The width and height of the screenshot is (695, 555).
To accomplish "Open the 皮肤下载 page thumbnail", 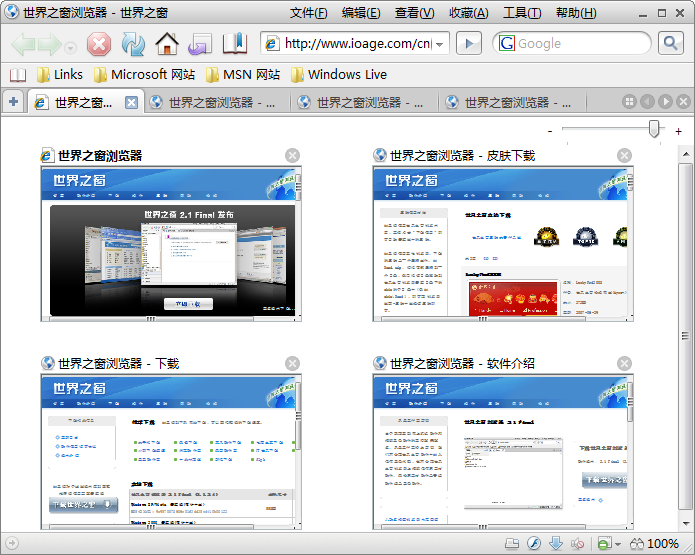I will [503, 244].
